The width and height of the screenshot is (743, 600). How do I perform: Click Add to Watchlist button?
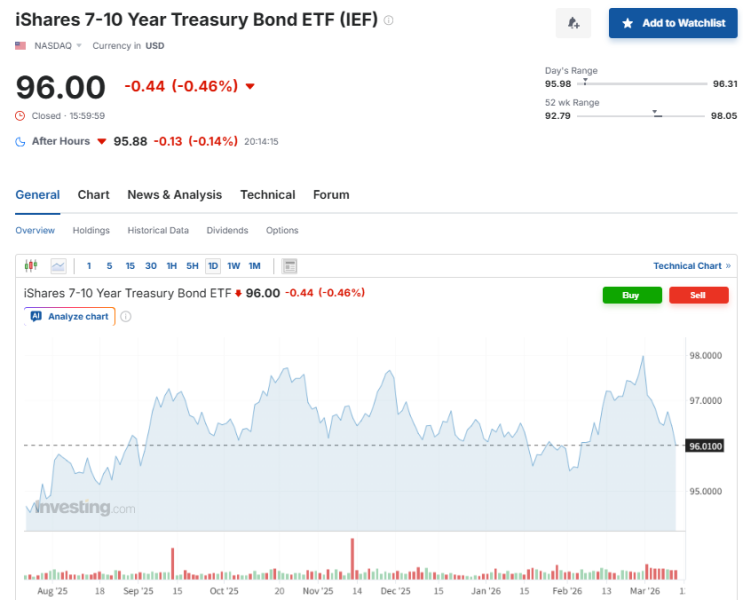point(673,23)
